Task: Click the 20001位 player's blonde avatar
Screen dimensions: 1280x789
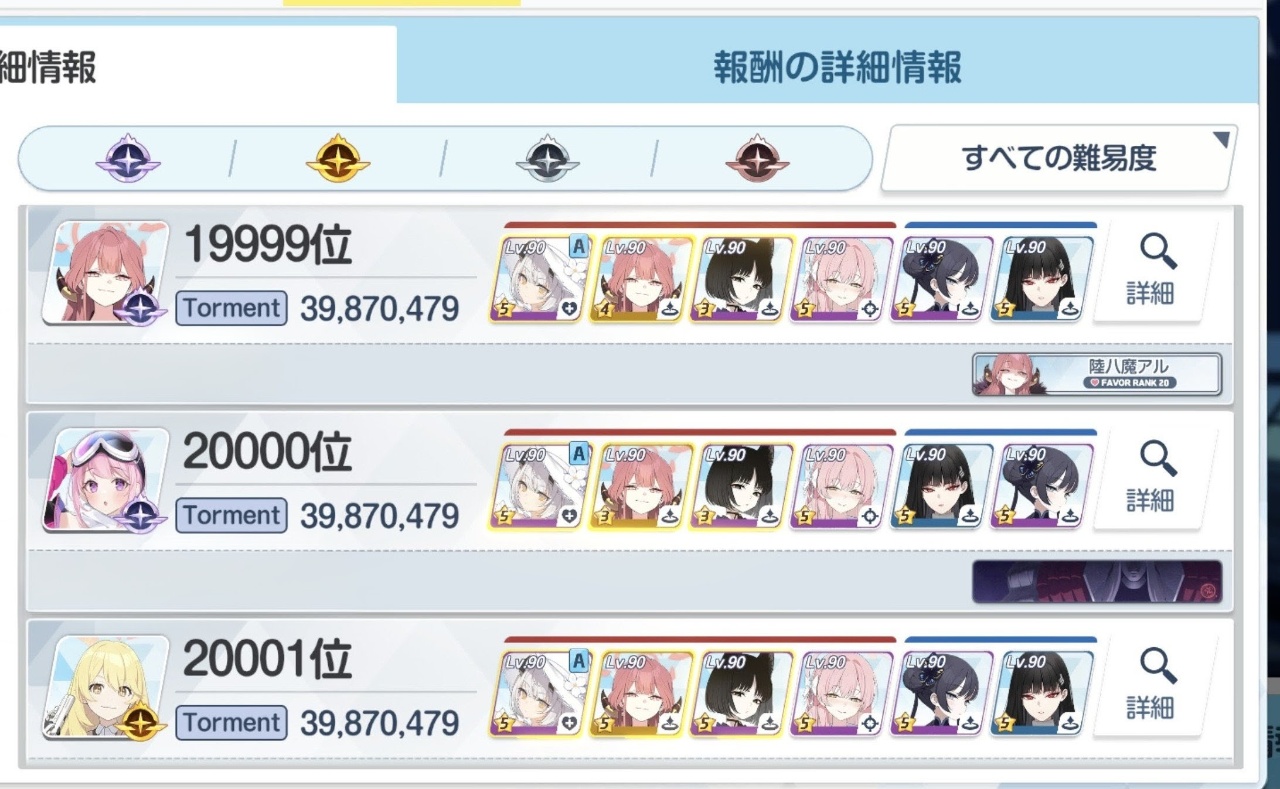Action: (x=105, y=687)
